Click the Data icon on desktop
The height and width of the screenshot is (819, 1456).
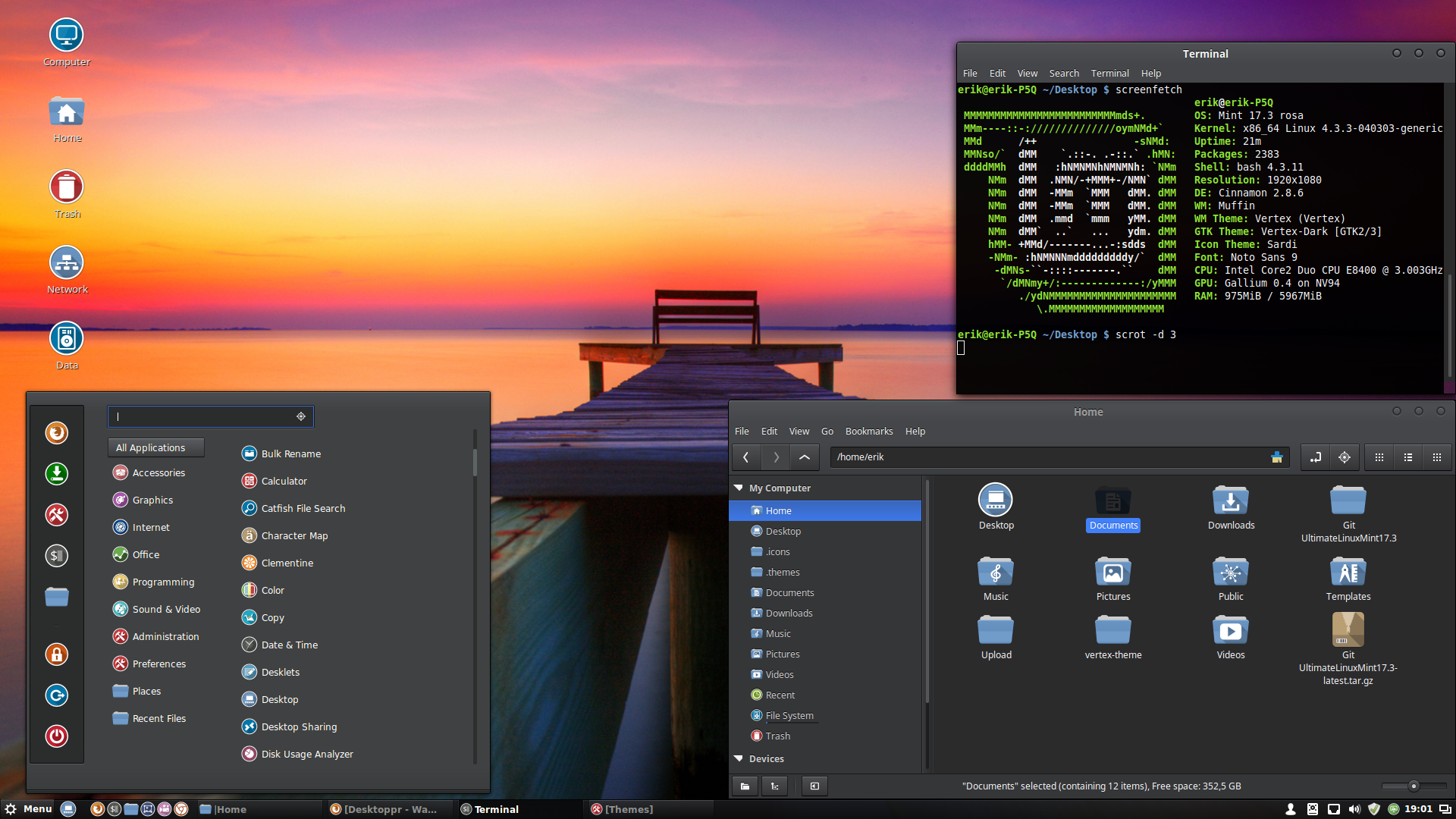[x=65, y=339]
